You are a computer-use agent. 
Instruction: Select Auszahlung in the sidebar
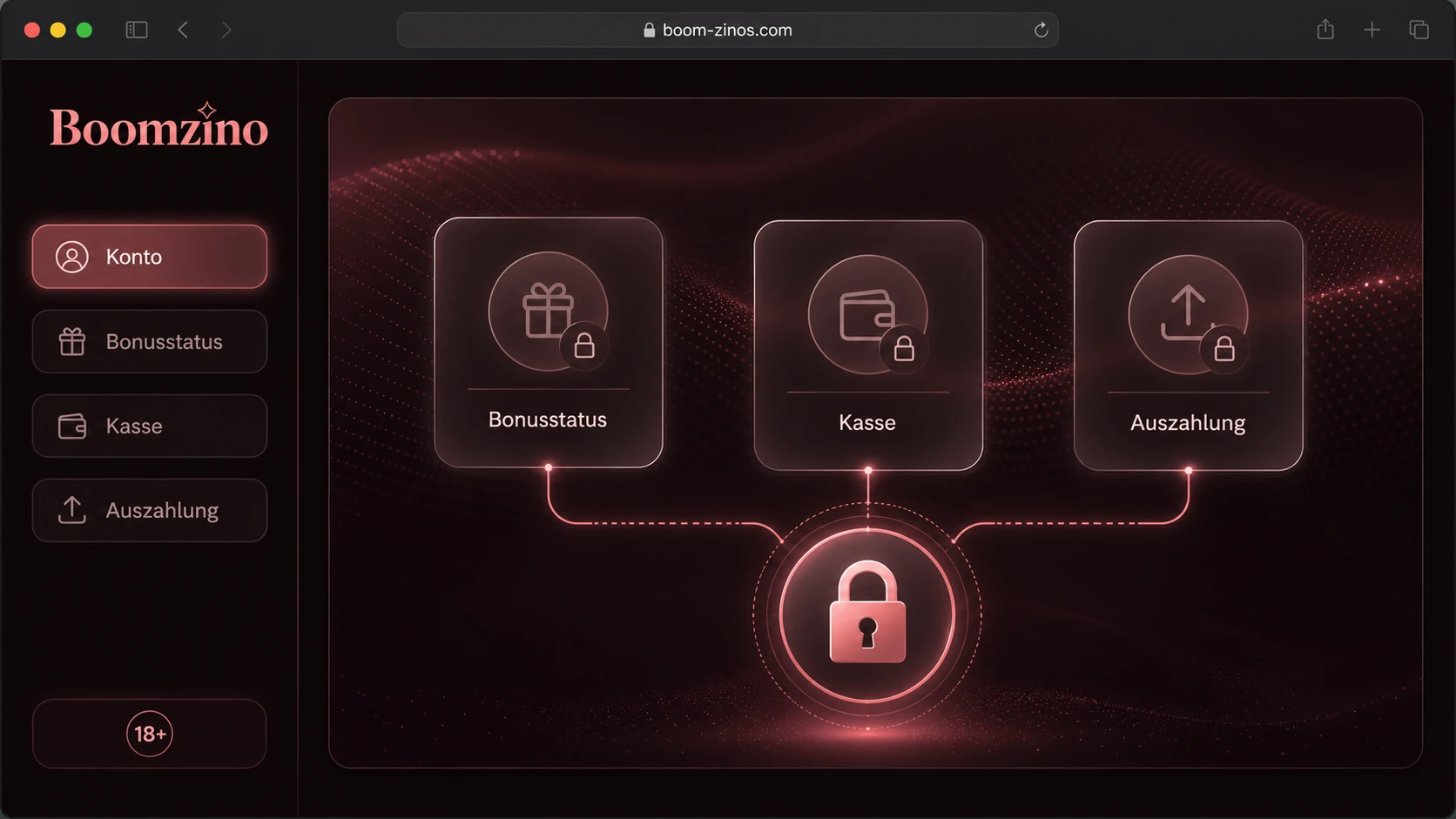pos(150,510)
